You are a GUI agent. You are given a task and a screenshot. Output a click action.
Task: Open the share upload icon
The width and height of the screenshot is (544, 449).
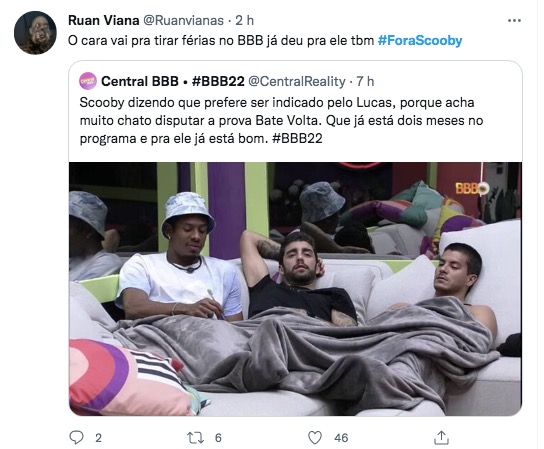pyautogui.click(x=441, y=438)
